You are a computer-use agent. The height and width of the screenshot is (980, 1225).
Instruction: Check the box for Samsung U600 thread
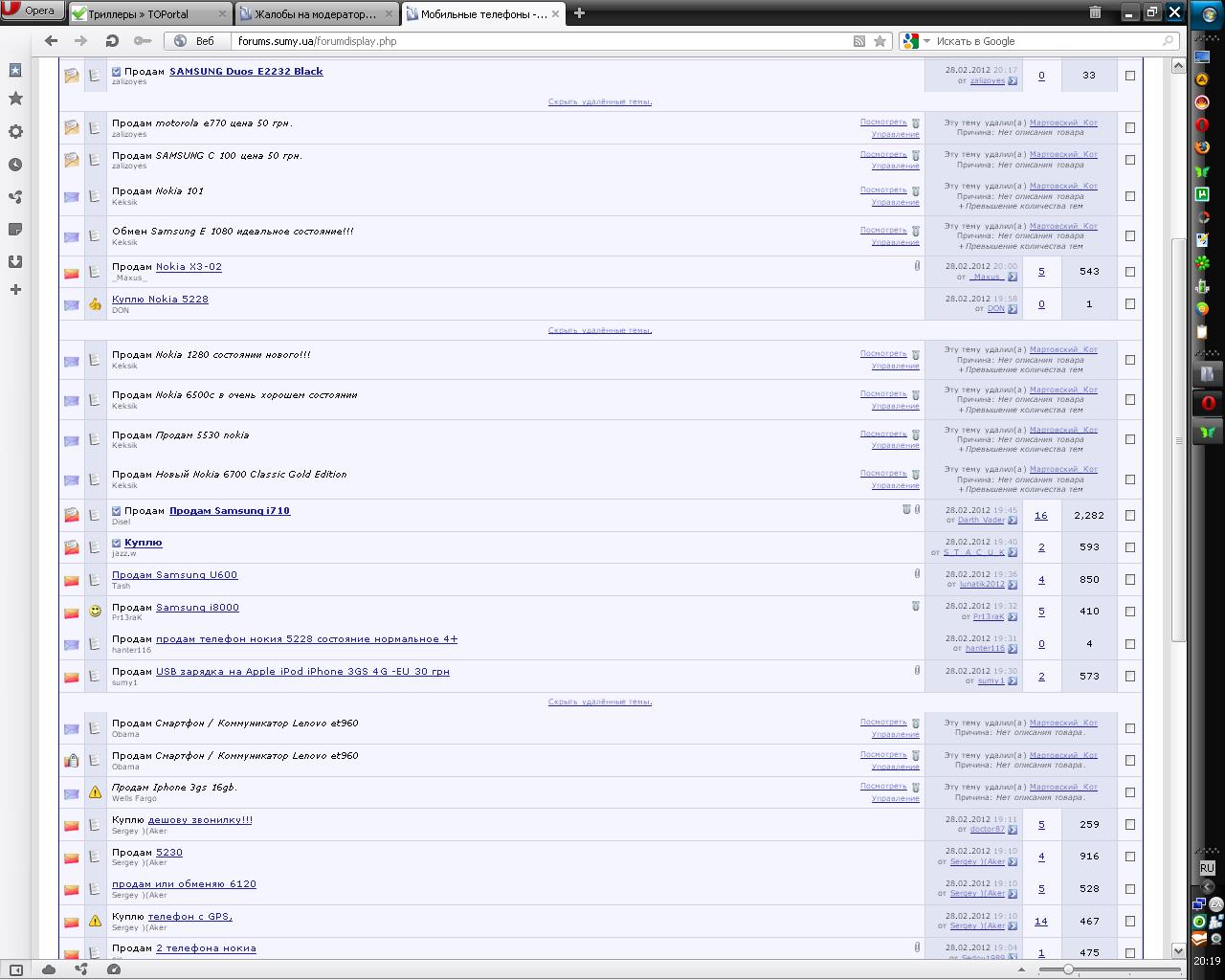click(1130, 580)
